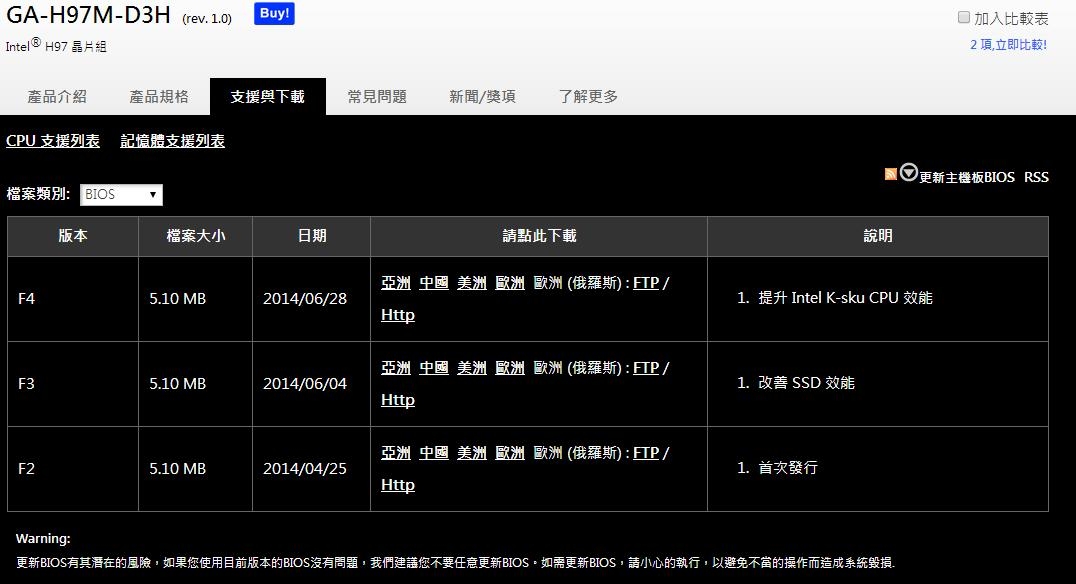Screen dimensions: 1076x584
Task: Click the 說明 column header
Action: (878, 236)
